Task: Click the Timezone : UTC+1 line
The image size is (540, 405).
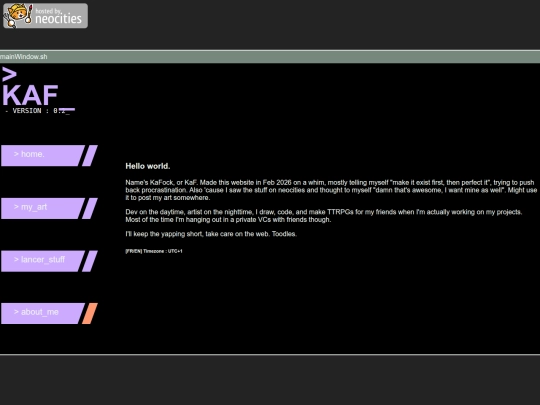Action: point(154,251)
